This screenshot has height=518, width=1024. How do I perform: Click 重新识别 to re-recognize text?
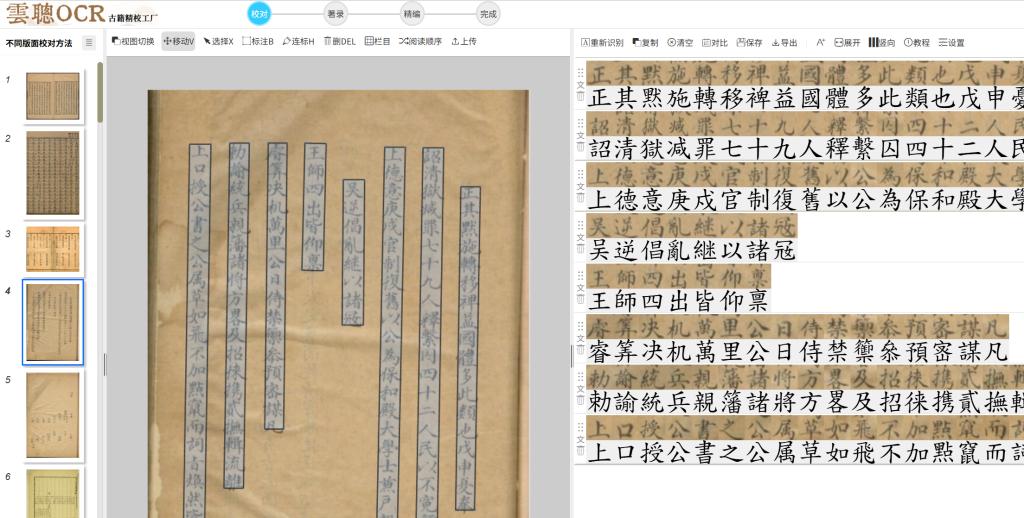tap(602, 42)
